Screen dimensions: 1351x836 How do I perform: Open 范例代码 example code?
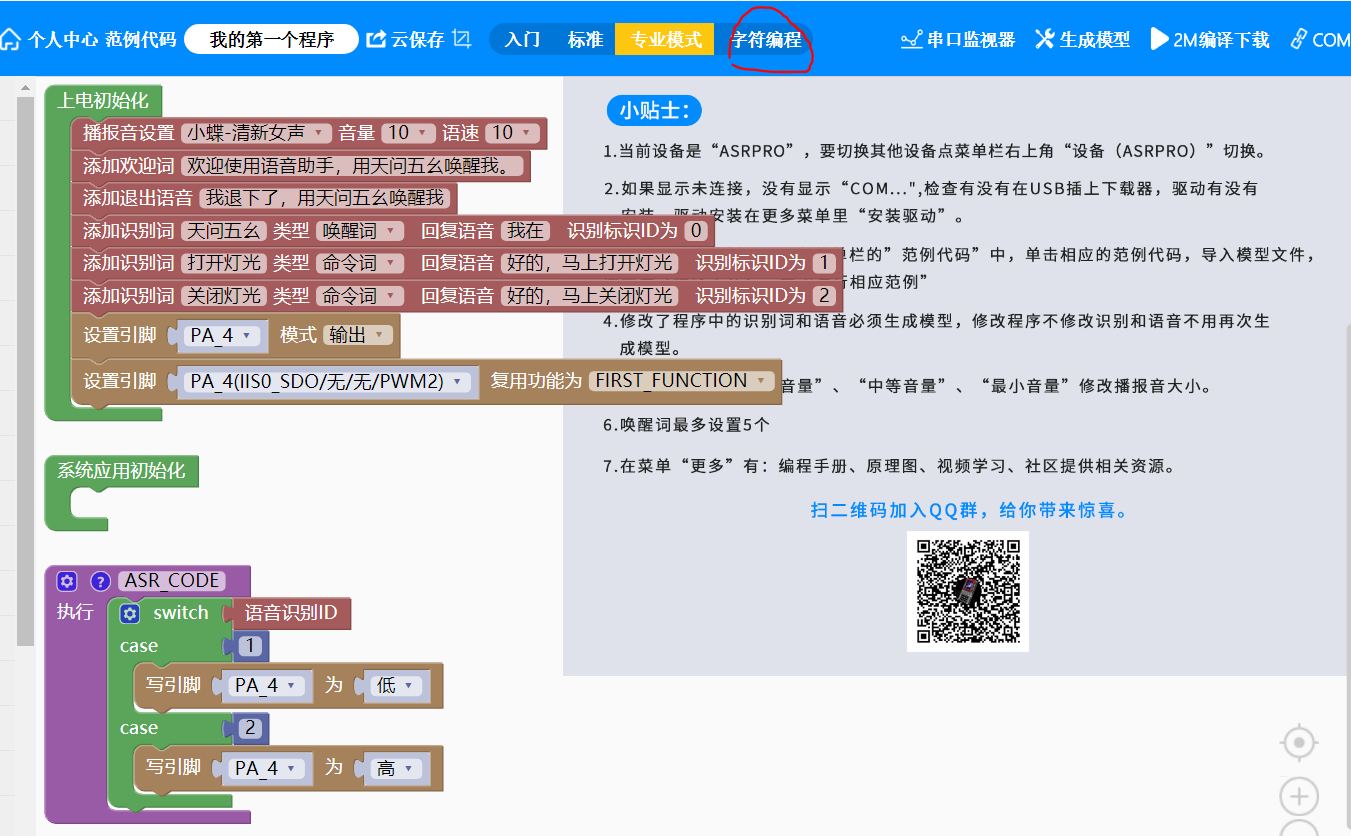(141, 40)
